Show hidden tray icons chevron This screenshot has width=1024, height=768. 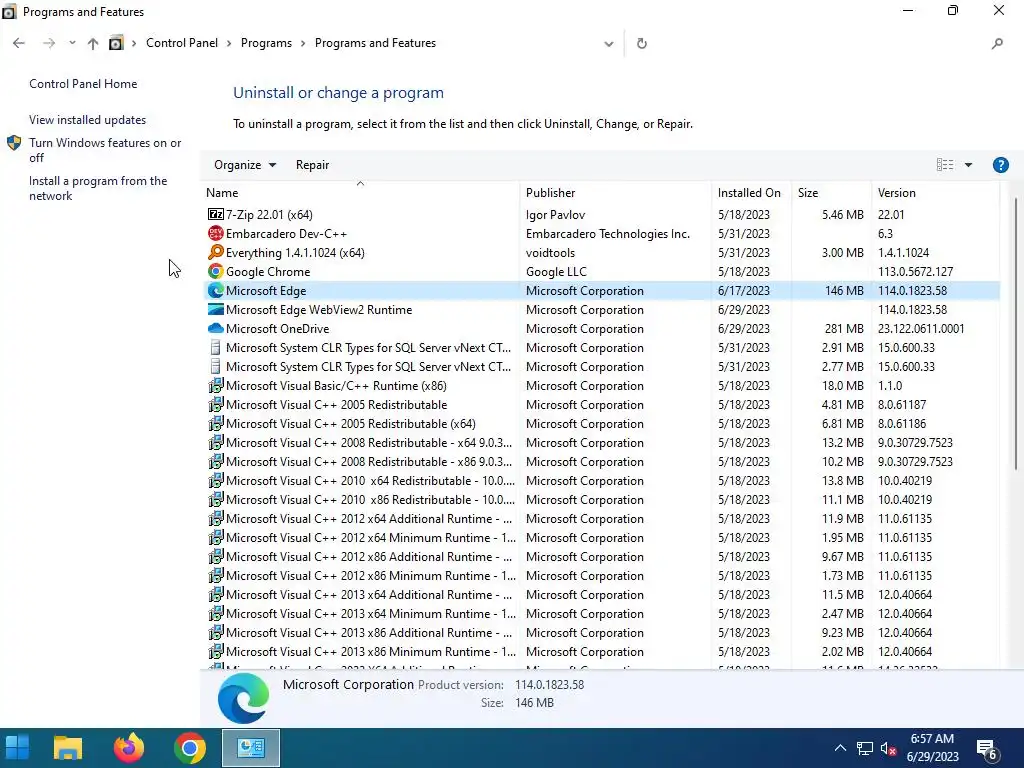pyautogui.click(x=840, y=748)
